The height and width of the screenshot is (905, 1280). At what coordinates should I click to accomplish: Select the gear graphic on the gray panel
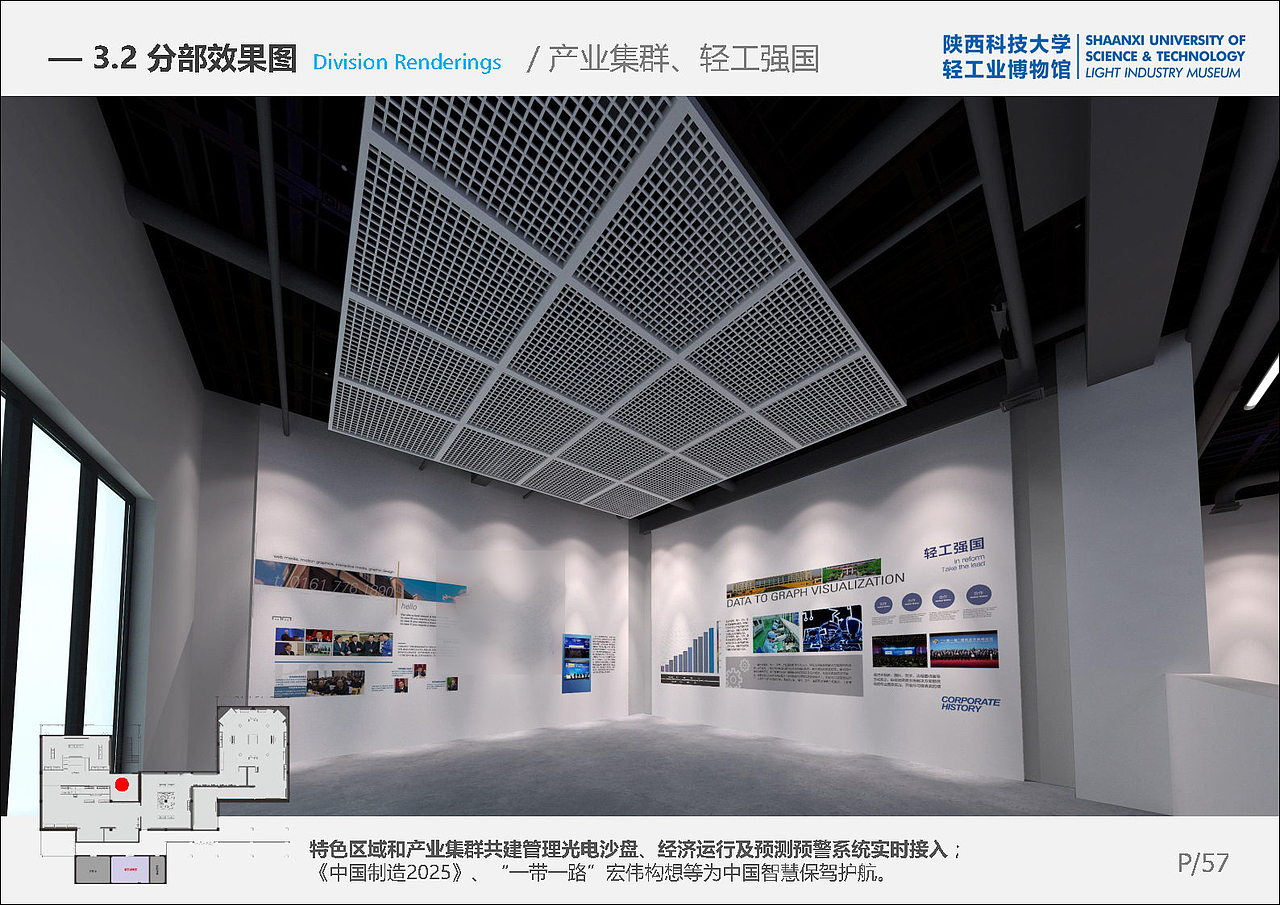pyautogui.click(x=736, y=673)
